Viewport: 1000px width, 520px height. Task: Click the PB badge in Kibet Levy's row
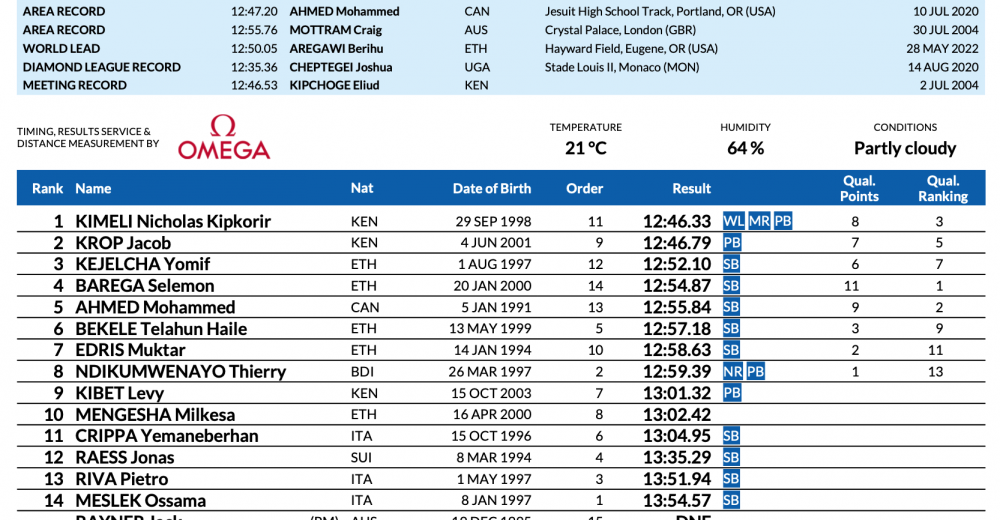tap(732, 393)
